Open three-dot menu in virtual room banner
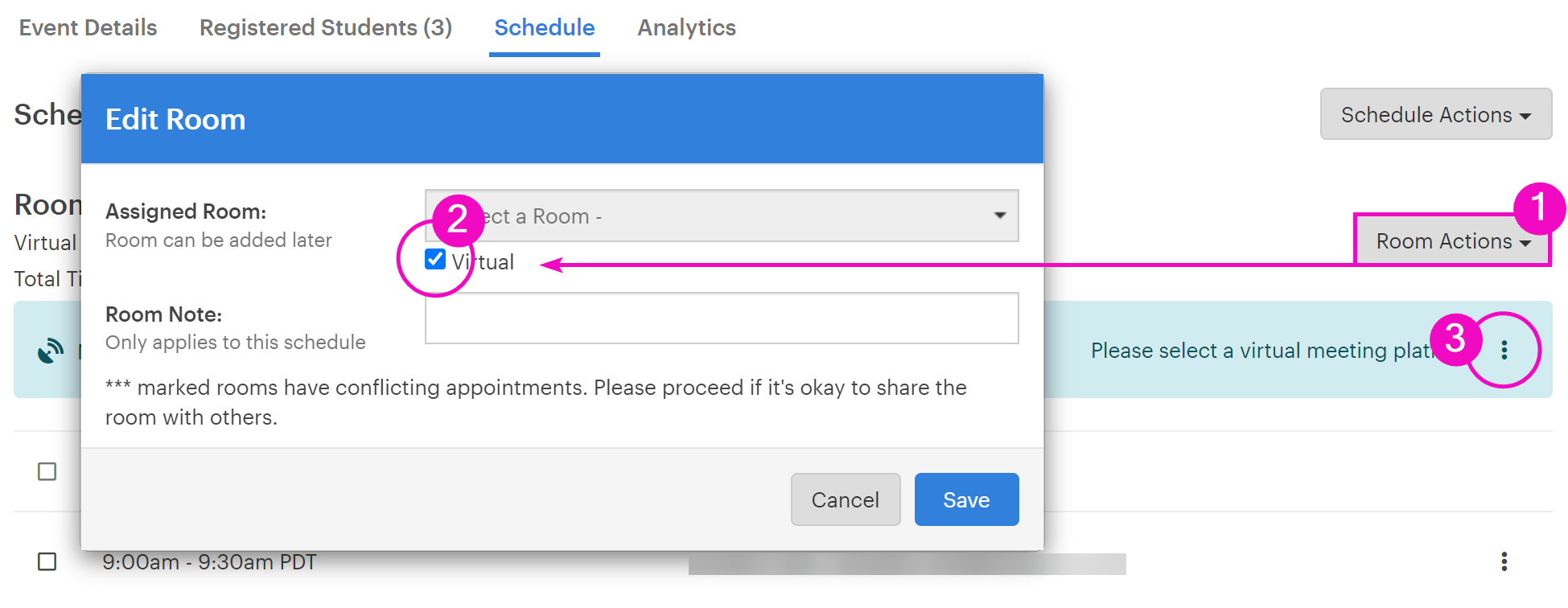Screen dimensions: 1568x608 click(x=1504, y=350)
